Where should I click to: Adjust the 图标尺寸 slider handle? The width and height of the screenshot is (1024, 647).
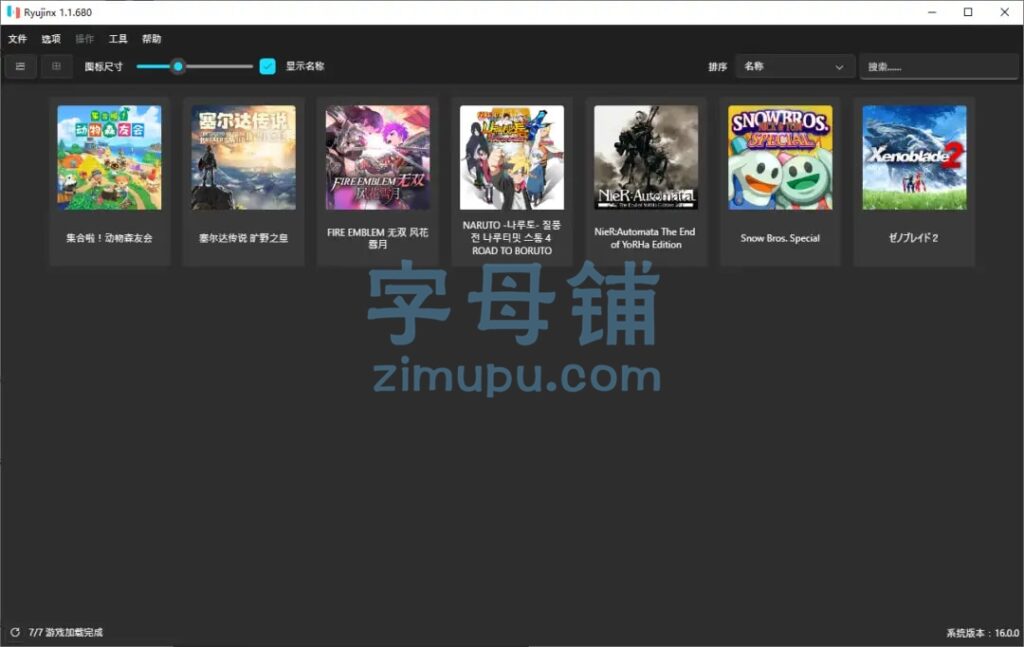coord(178,67)
